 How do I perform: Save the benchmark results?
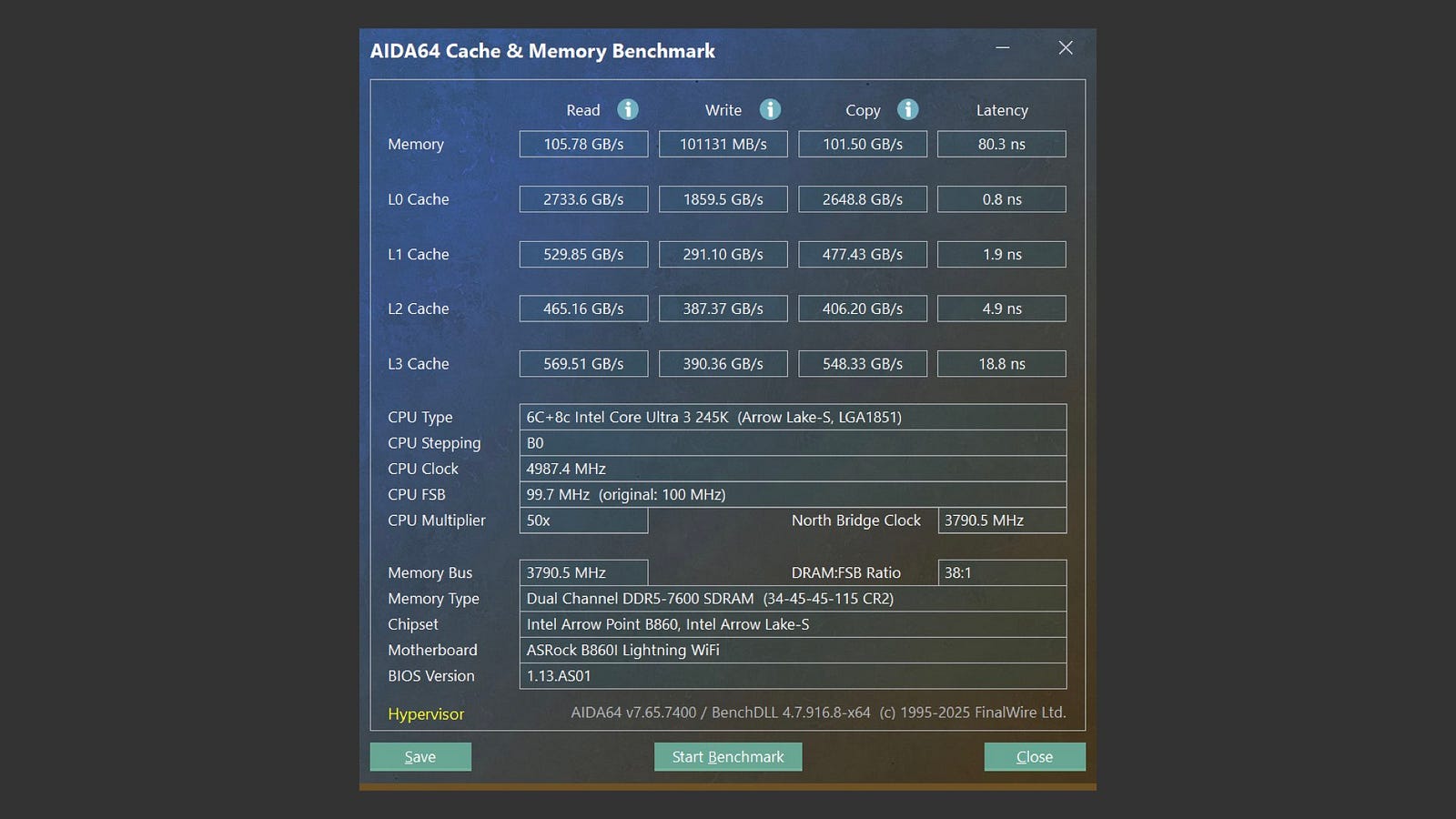420,756
